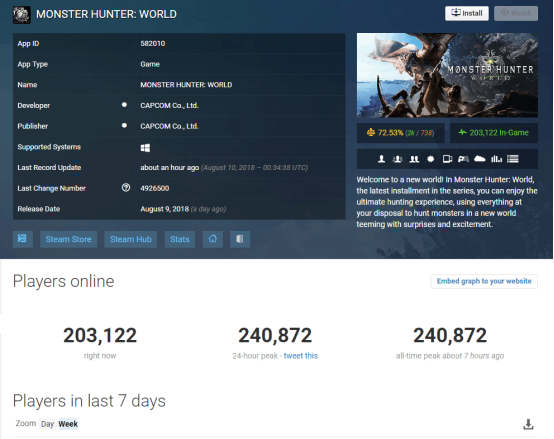Click the Players in last 7 days heading

click(x=89, y=401)
